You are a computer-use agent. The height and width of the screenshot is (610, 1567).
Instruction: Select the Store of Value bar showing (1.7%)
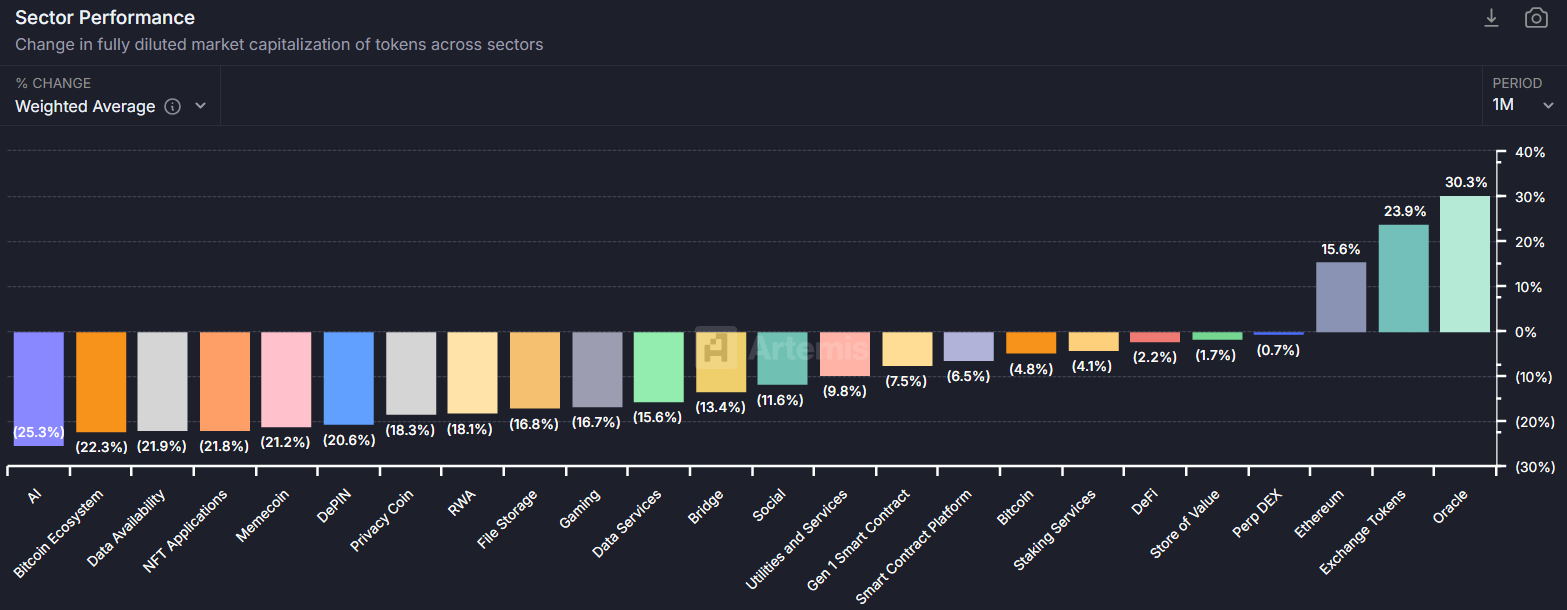pos(1216,336)
